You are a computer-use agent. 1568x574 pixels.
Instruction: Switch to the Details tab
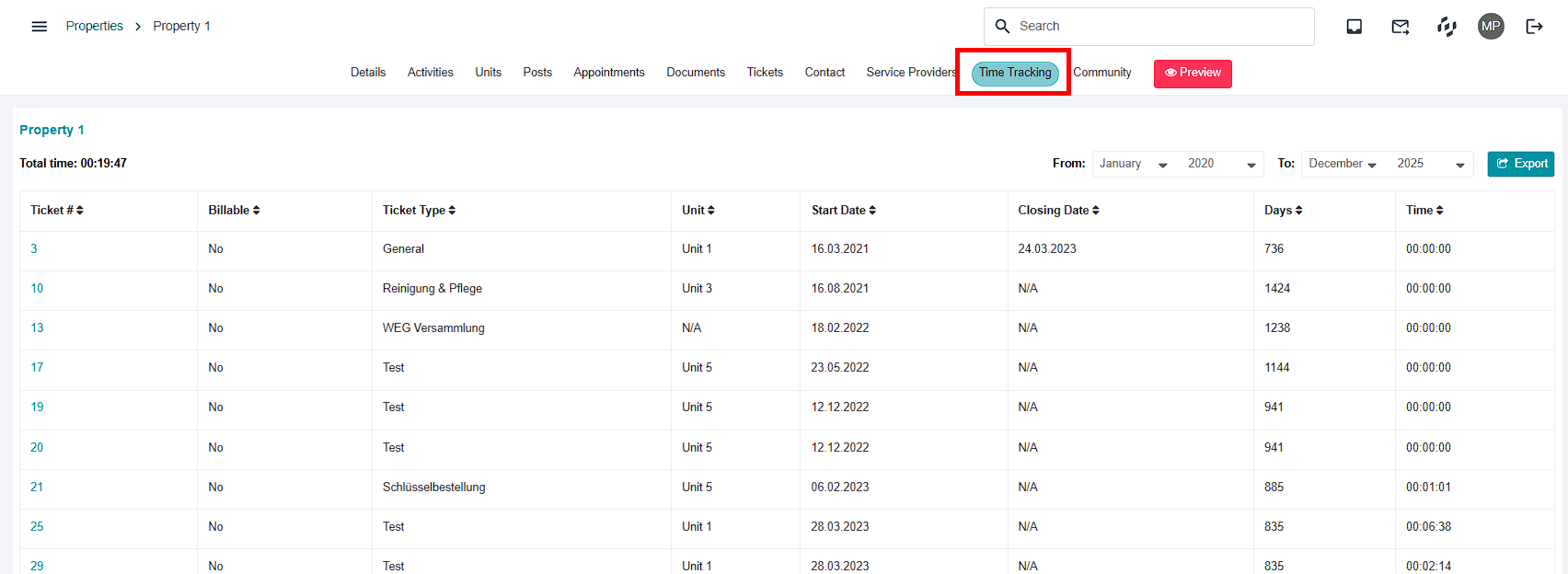click(368, 73)
